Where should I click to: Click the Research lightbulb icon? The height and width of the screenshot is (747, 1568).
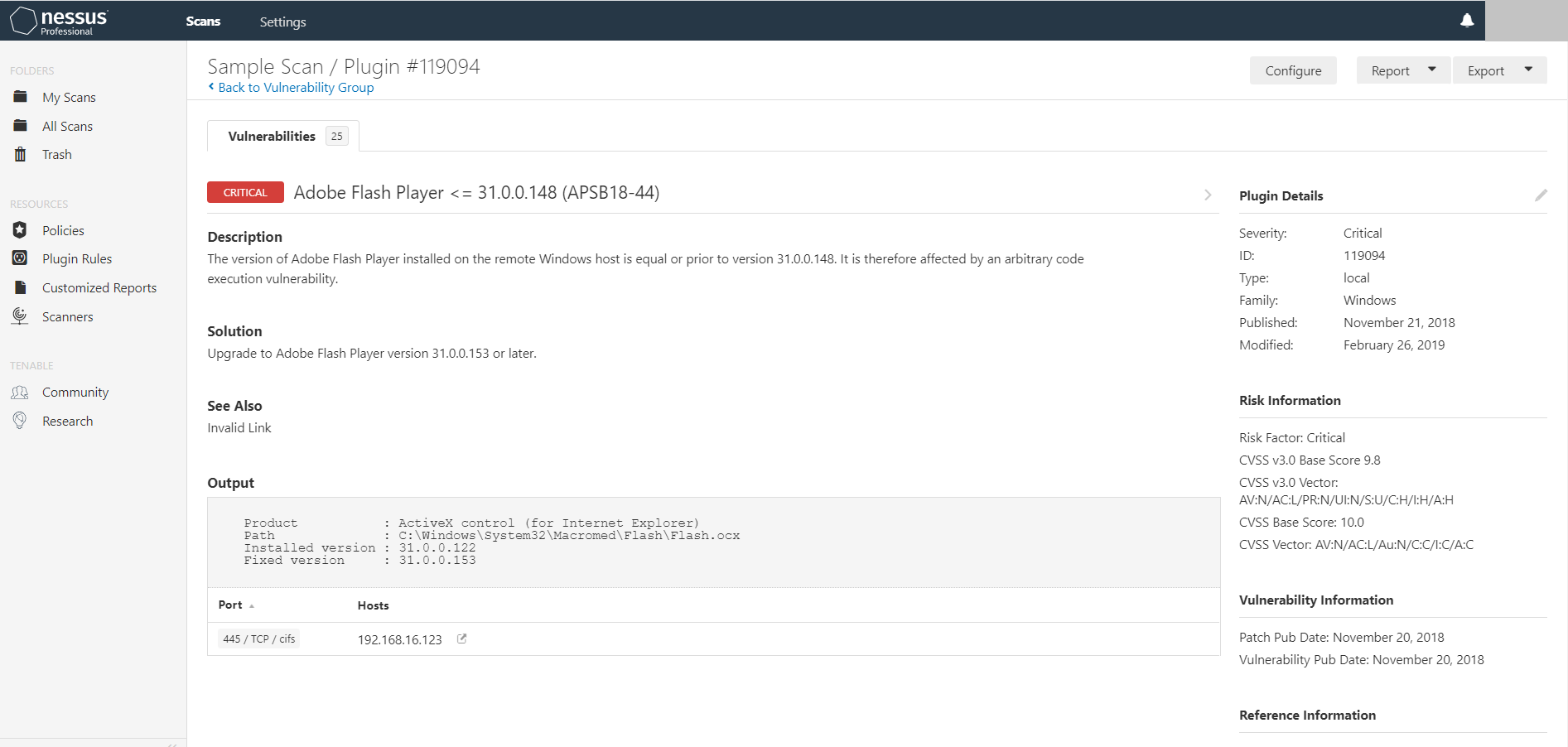point(21,421)
